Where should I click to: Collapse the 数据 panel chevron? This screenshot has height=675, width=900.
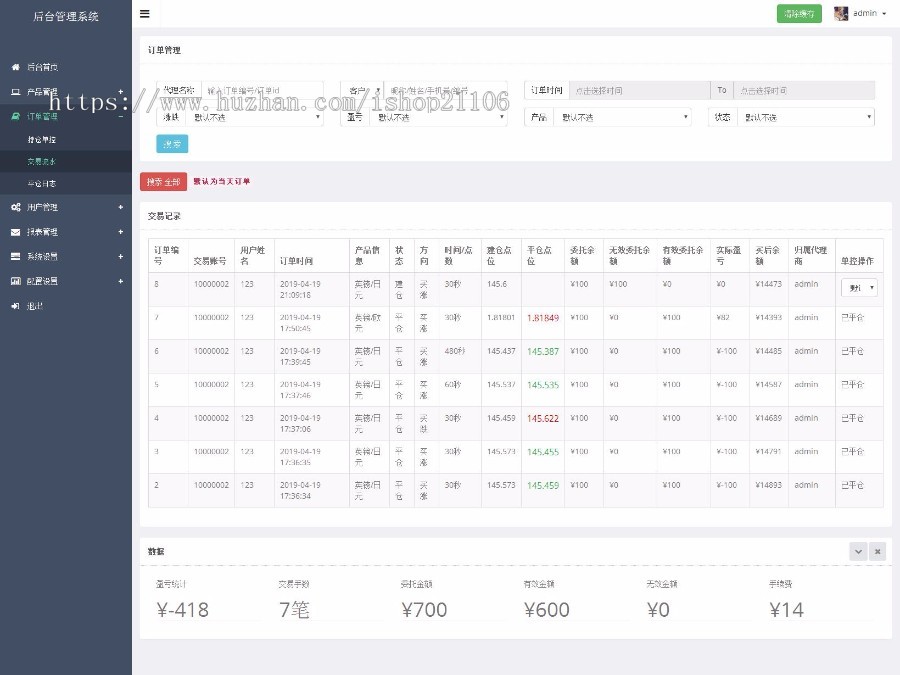click(x=858, y=552)
